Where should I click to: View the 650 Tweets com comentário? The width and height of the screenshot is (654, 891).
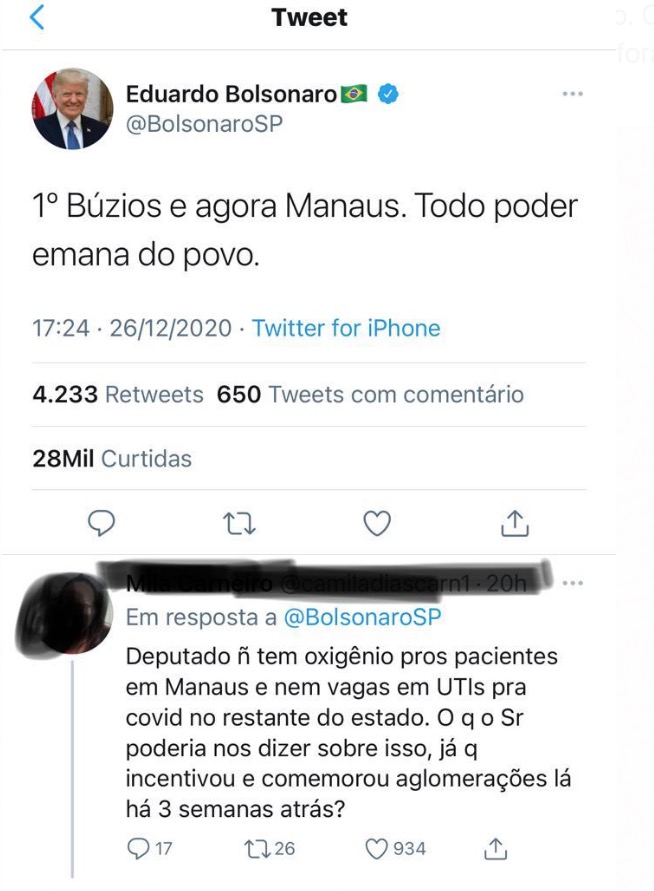pyautogui.click(x=370, y=394)
